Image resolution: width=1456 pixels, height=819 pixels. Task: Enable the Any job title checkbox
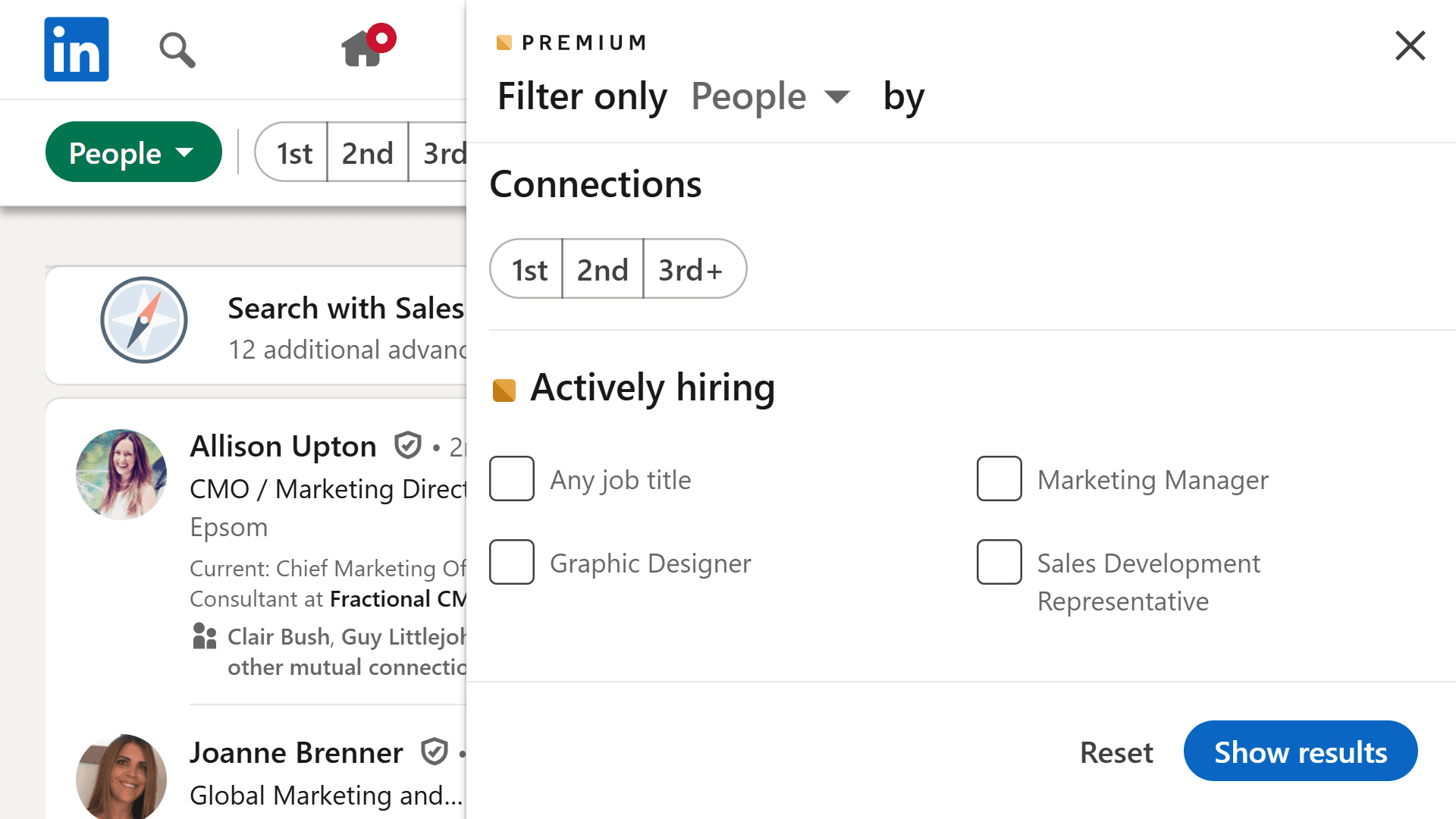(512, 479)
